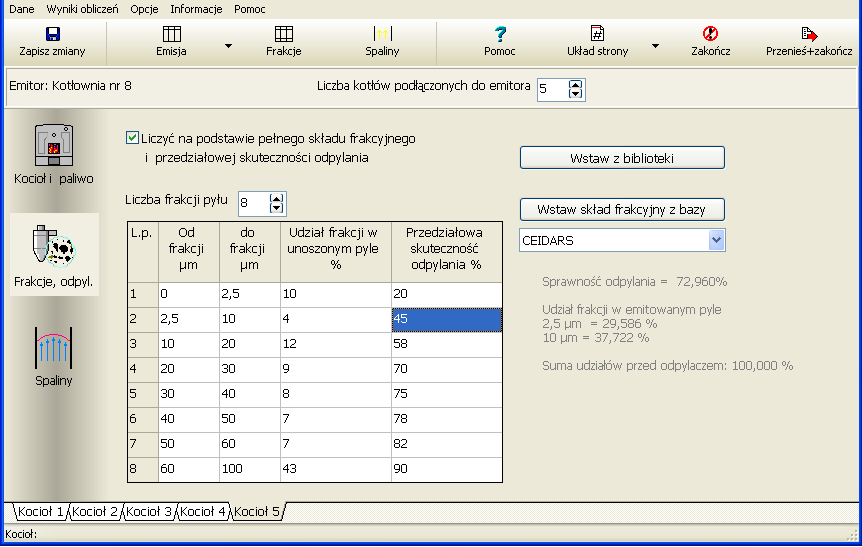Click Wstaw skład frakcyjny z bazy button

(x=622, y=209)
